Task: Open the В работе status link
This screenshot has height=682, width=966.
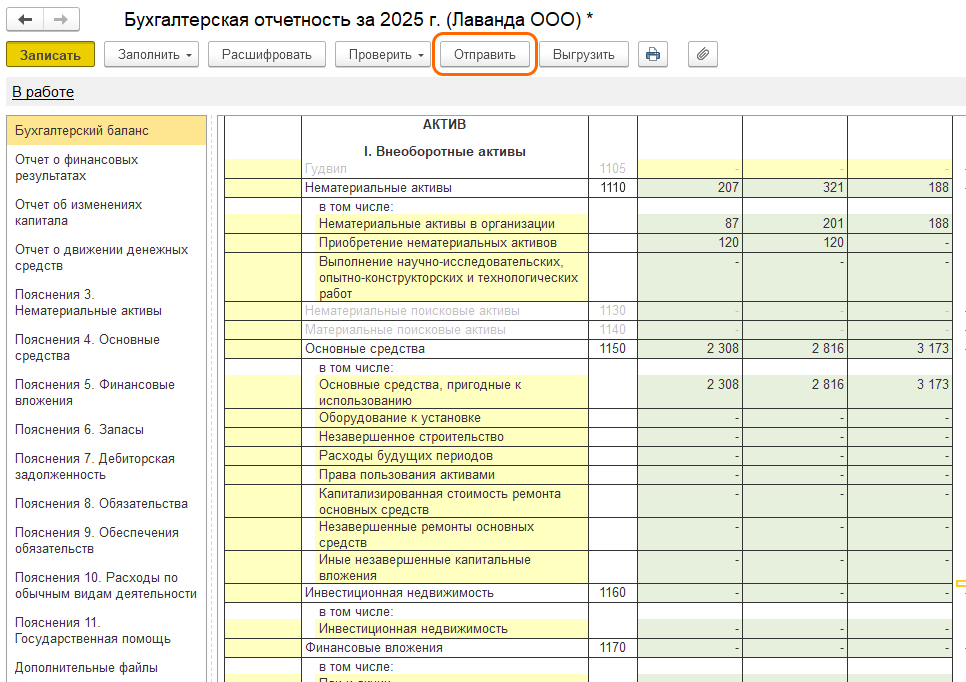Action: pyautogui.click(x=43, y=92)
